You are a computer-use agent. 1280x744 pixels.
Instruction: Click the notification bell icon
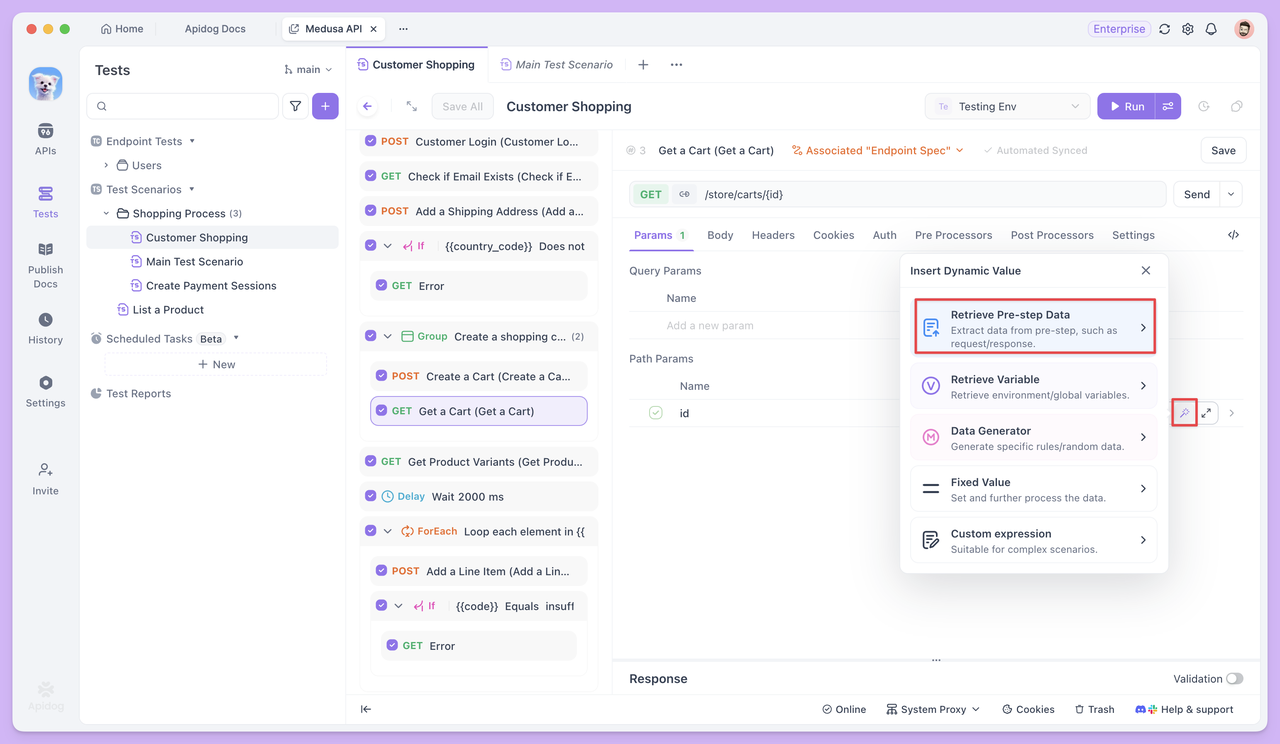click(1211, 29)
